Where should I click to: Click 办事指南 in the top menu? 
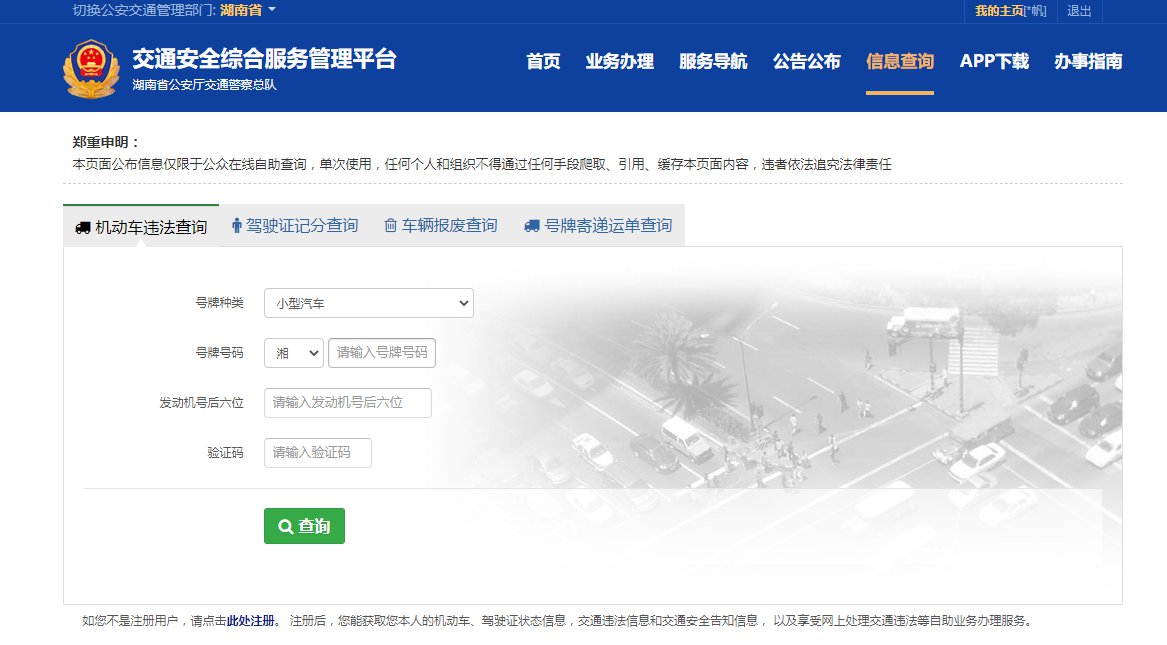pos(1088,61)
